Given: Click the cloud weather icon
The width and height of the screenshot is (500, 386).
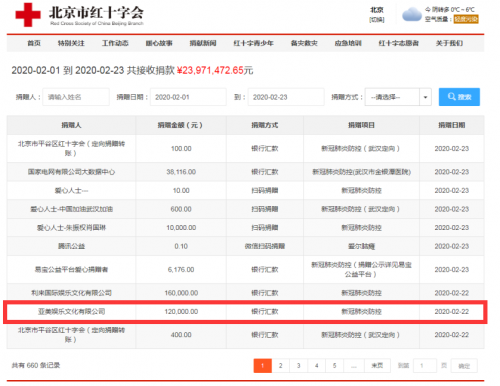Looking at the screenshot, I should click(x=412, y=15).
